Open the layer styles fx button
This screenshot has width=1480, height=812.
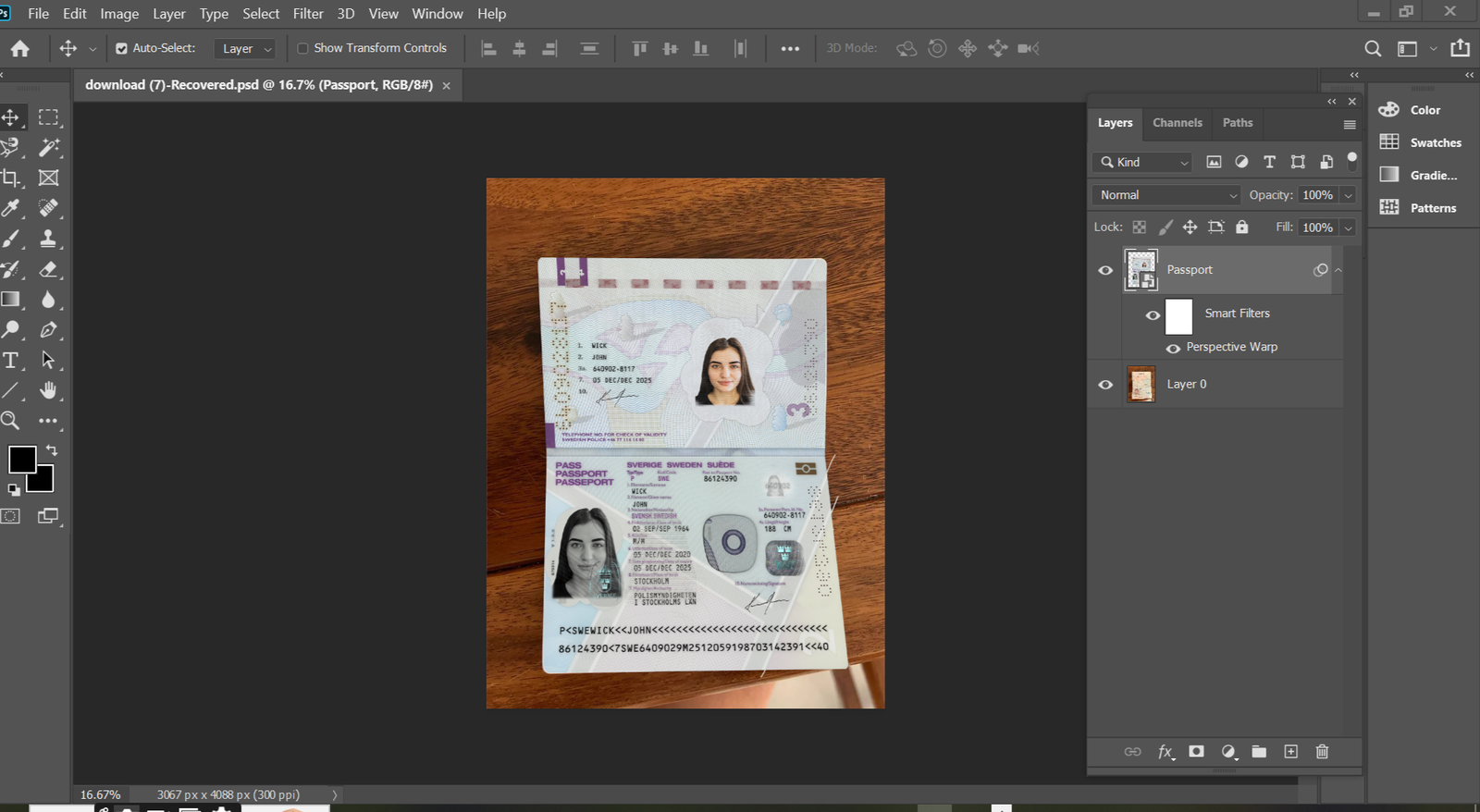(x=1165, y=752)
